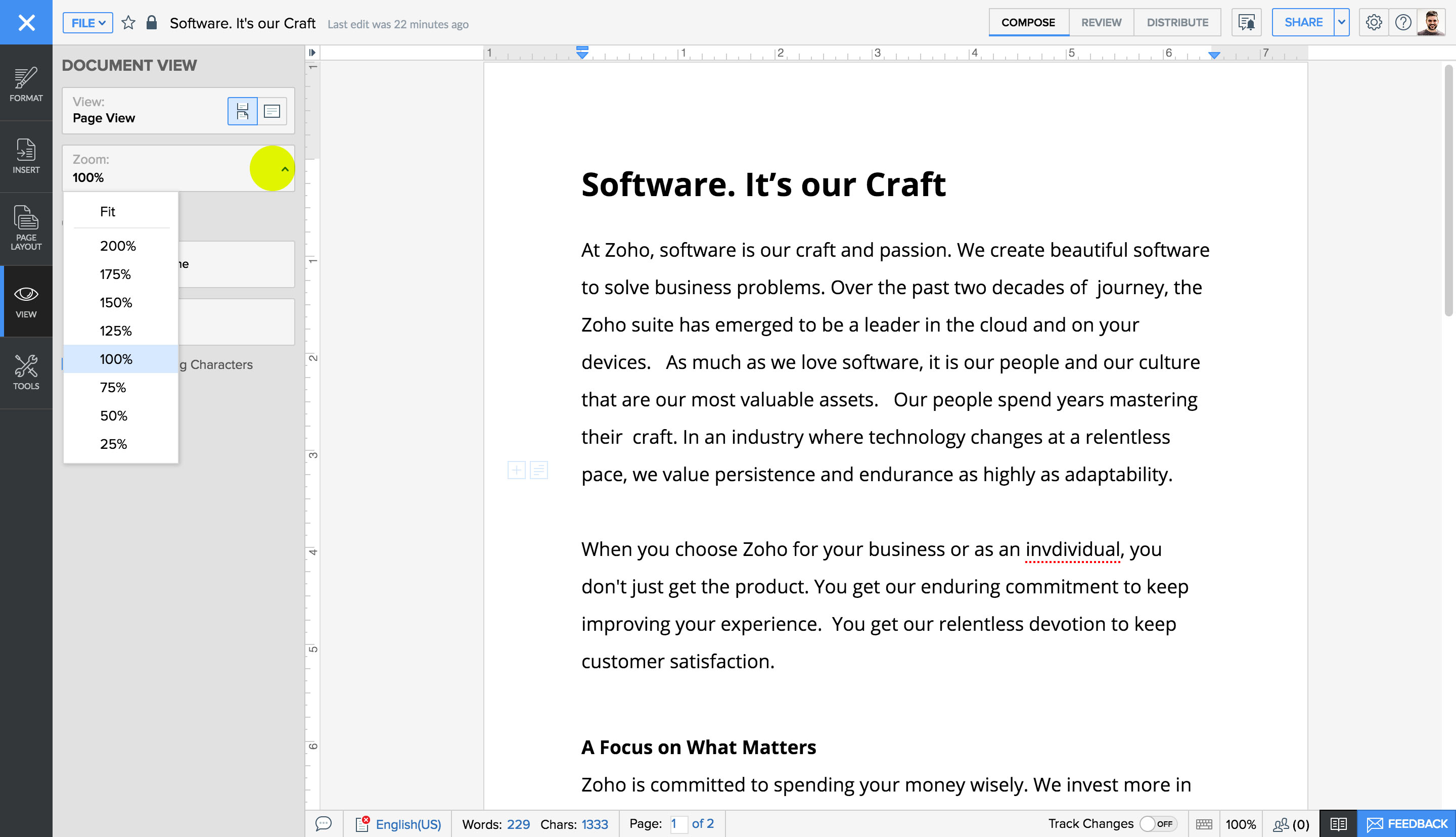Collapse the Zoom dropdown arrow
The height and width of the screenshot is (837, 1456).
click(x=285, y=169)
